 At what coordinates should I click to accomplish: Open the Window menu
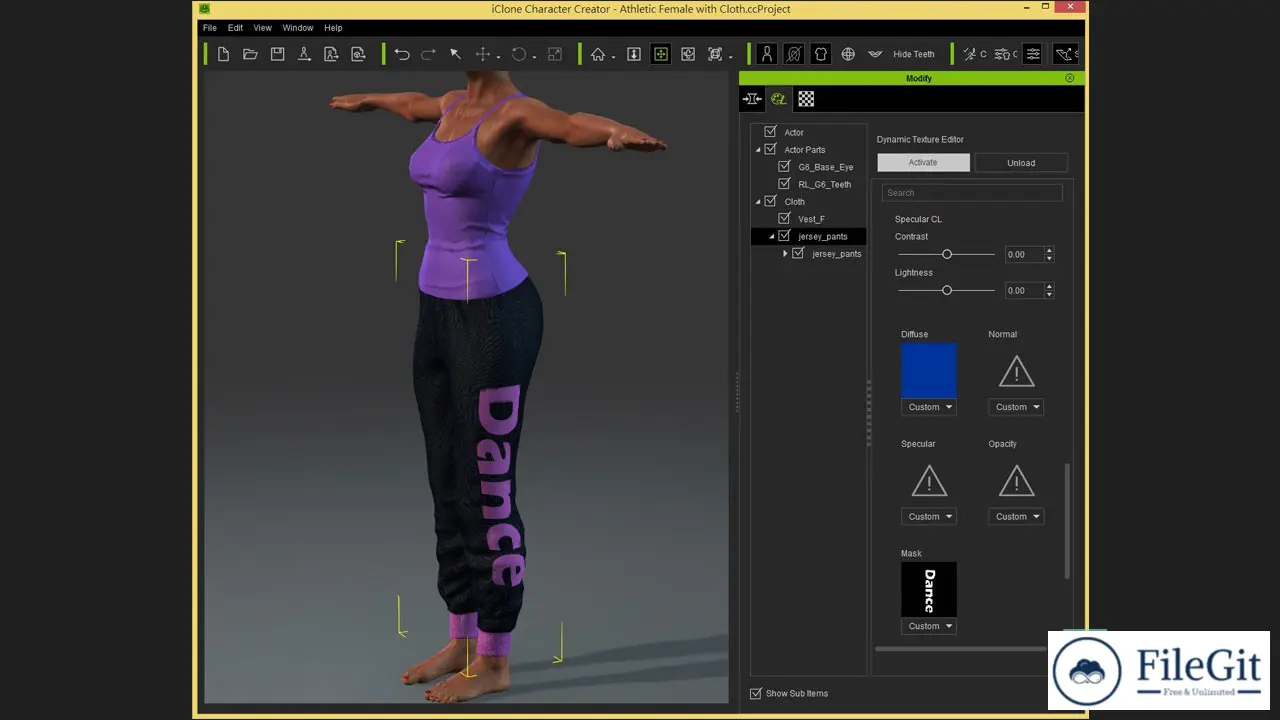297,28
